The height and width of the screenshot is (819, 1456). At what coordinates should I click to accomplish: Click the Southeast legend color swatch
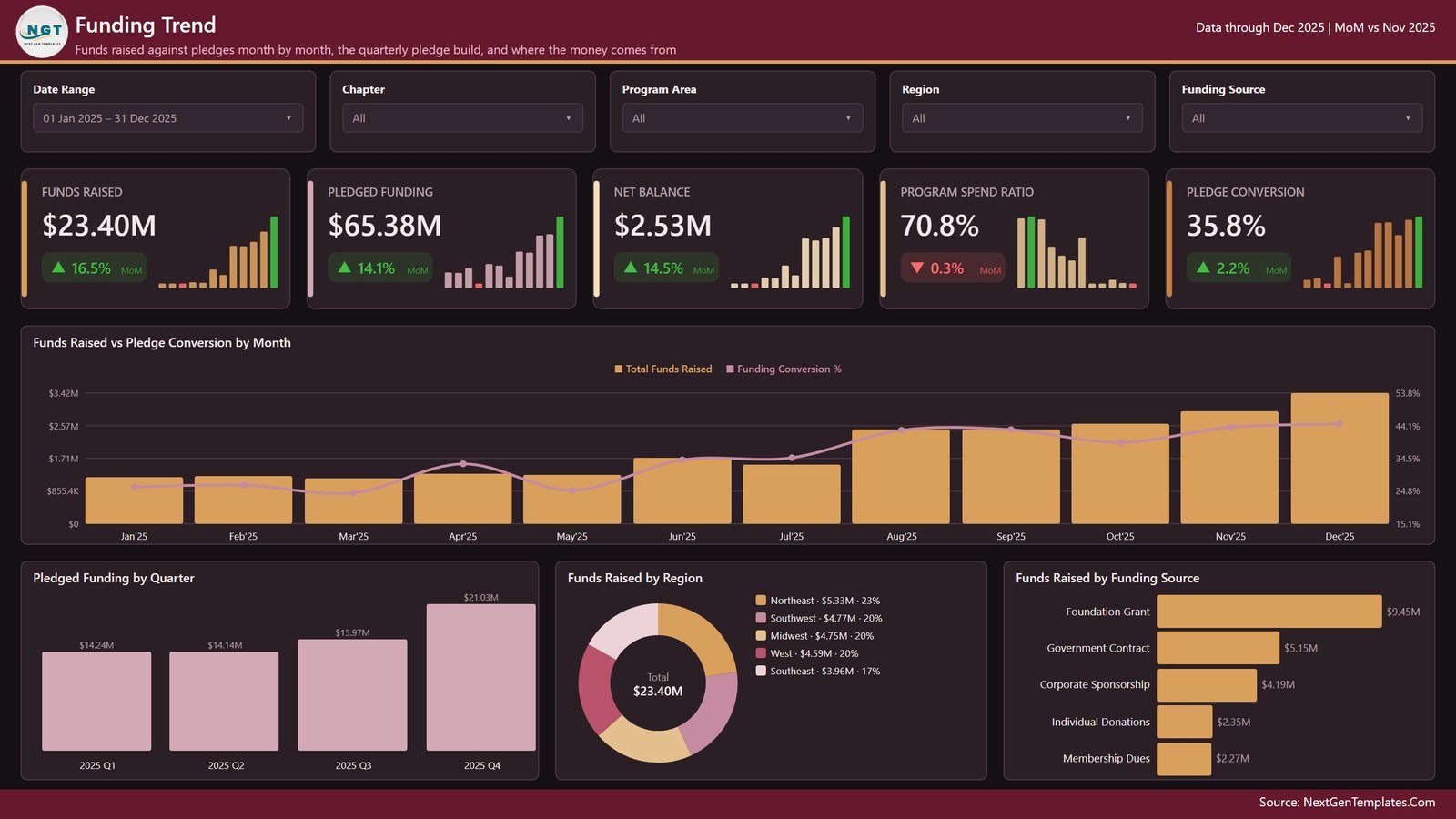[761, 671]
